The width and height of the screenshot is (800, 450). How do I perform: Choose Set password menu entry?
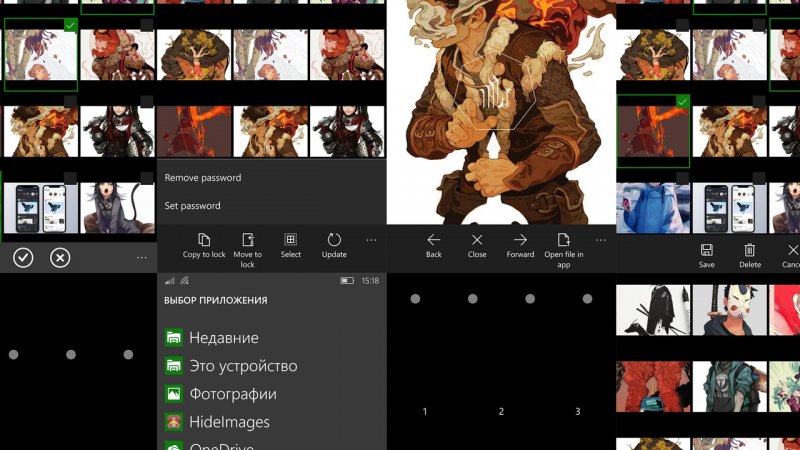pos(192,206)
